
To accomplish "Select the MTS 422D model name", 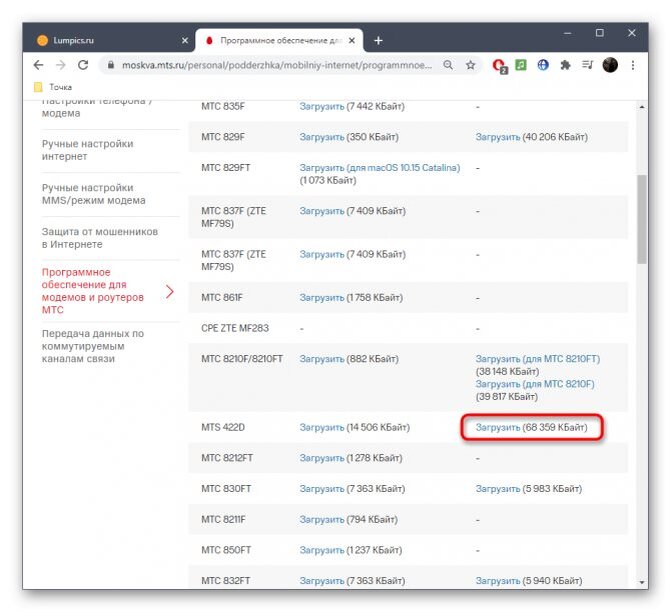I will (223, 427).
